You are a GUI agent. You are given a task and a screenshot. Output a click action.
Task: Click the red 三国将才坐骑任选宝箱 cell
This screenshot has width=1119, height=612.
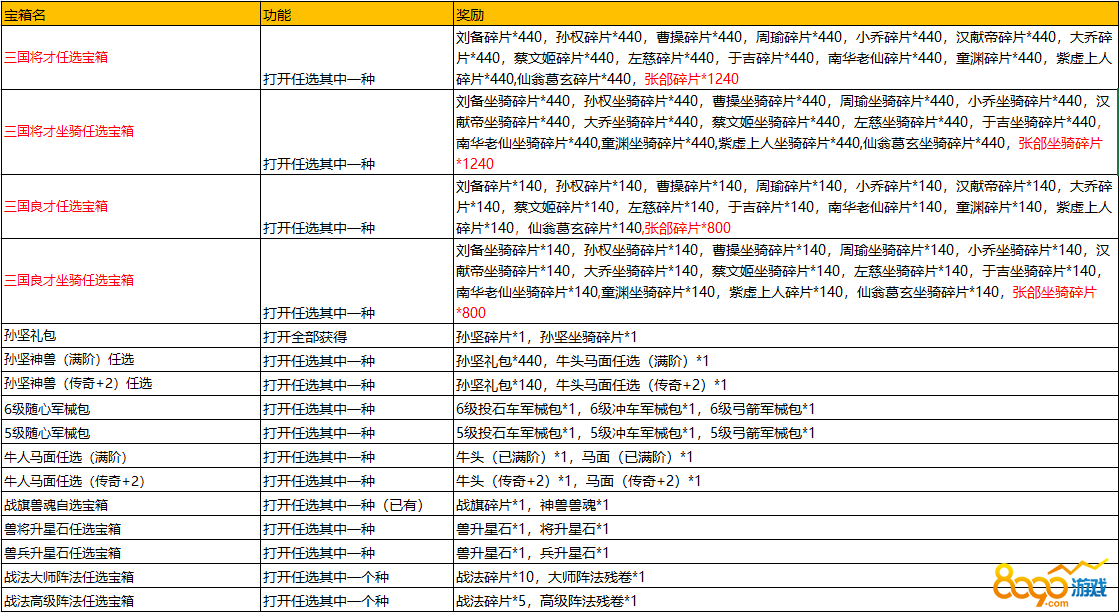tap(69, 131)
